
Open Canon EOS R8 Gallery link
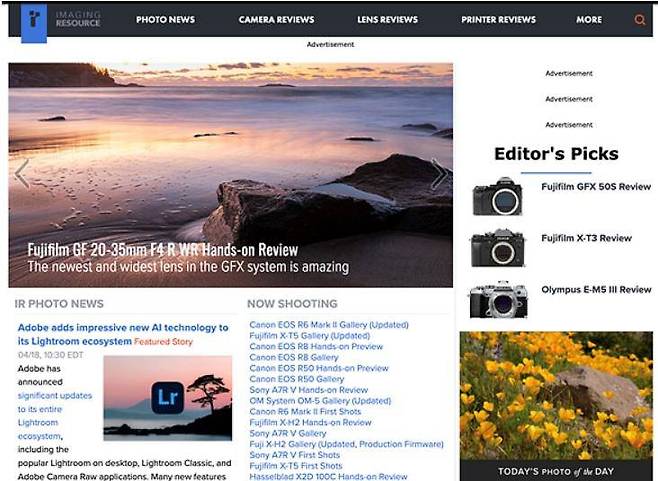click(x=294, y=357)
